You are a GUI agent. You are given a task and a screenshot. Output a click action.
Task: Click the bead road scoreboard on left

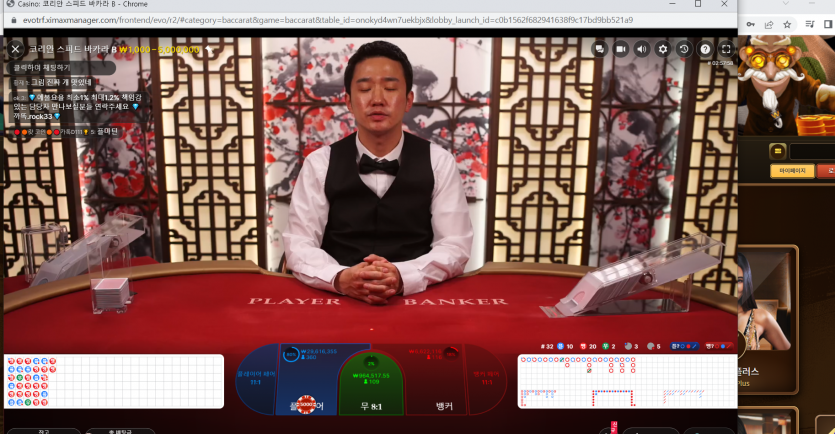pyautogui.click(x=113, y=381)
